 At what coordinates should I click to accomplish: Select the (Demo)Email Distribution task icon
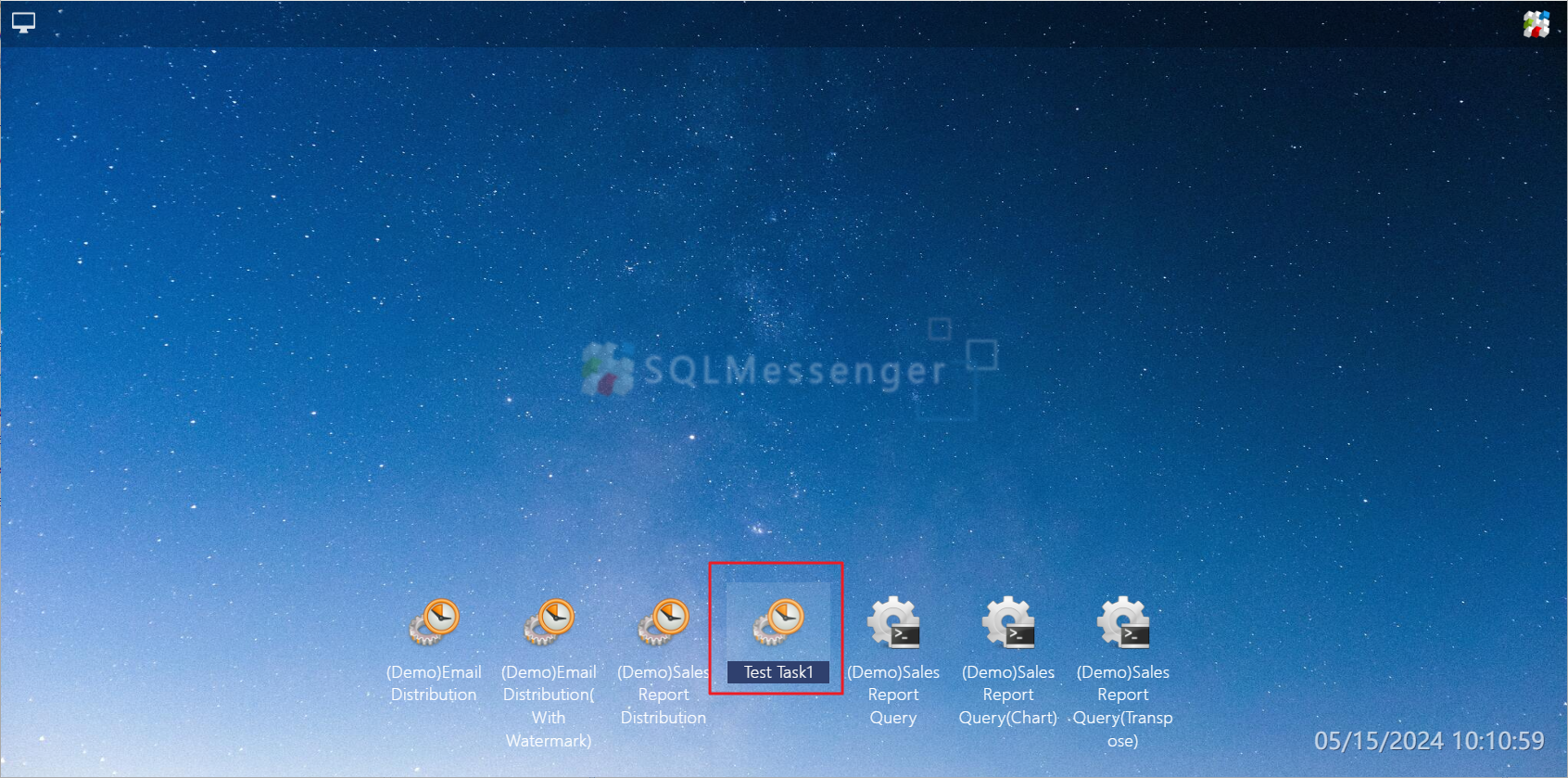click(x=434, y=621)
